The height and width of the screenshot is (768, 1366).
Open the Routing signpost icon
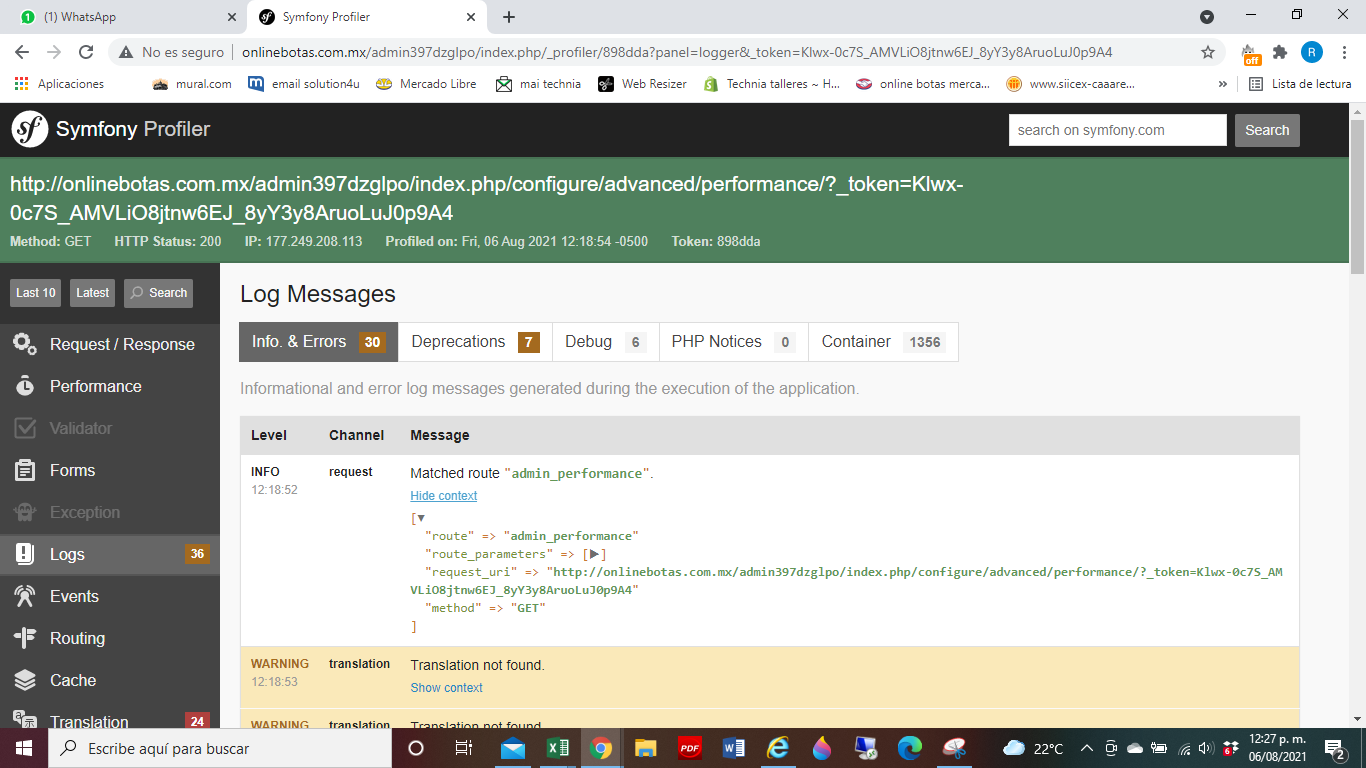pyautogui.click(x=25, y=638)
